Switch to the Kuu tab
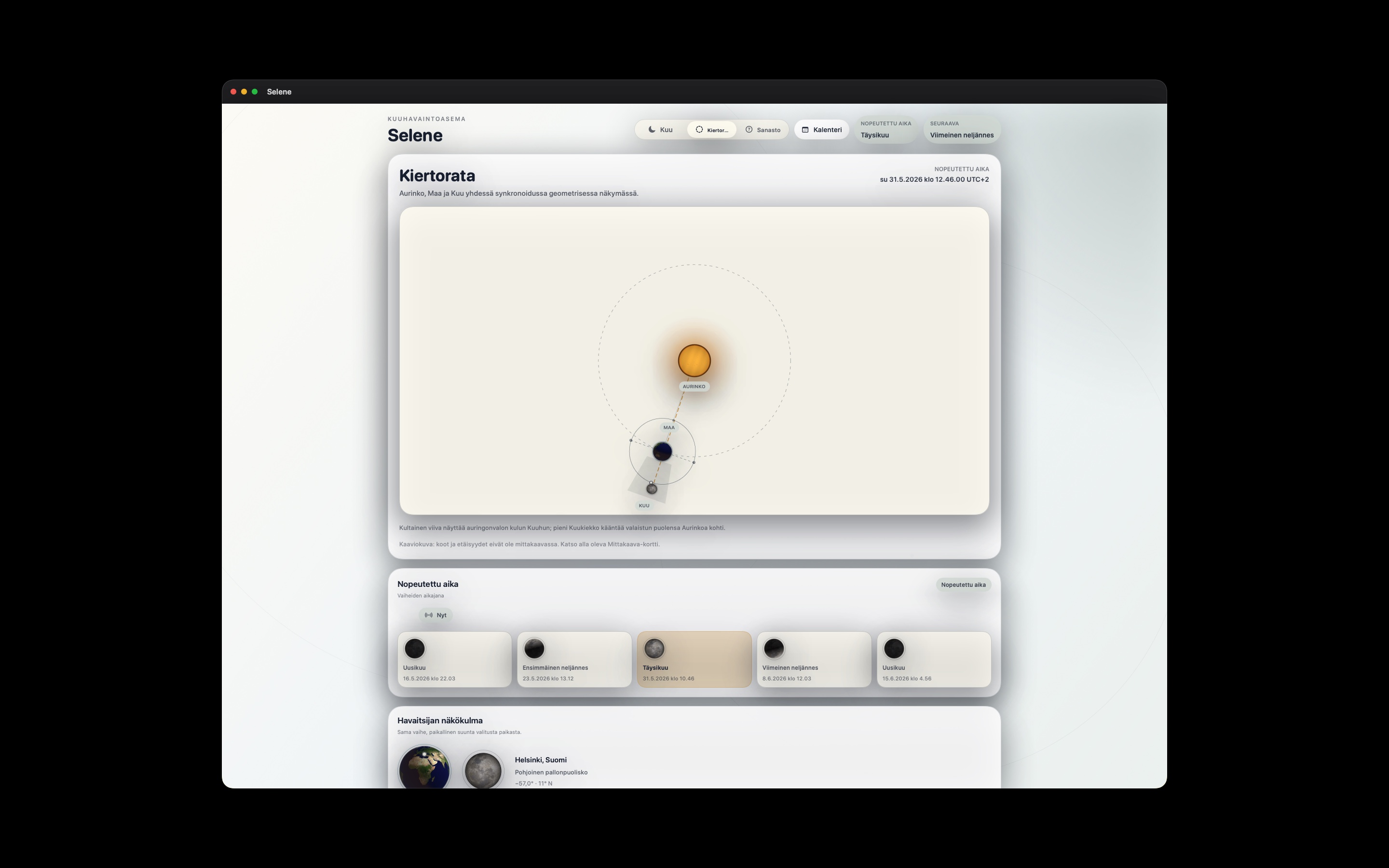 pyautogui.click(x=661, y=130)
